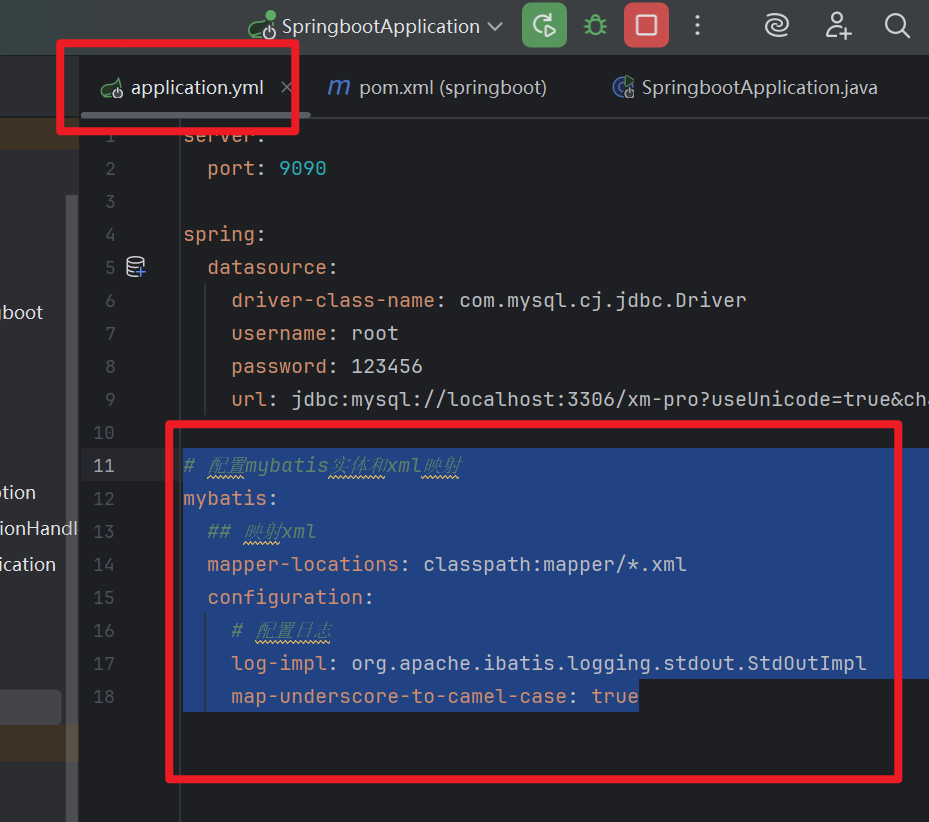
Task: Click line number 18 in gutter
Action: pos(104,697)
